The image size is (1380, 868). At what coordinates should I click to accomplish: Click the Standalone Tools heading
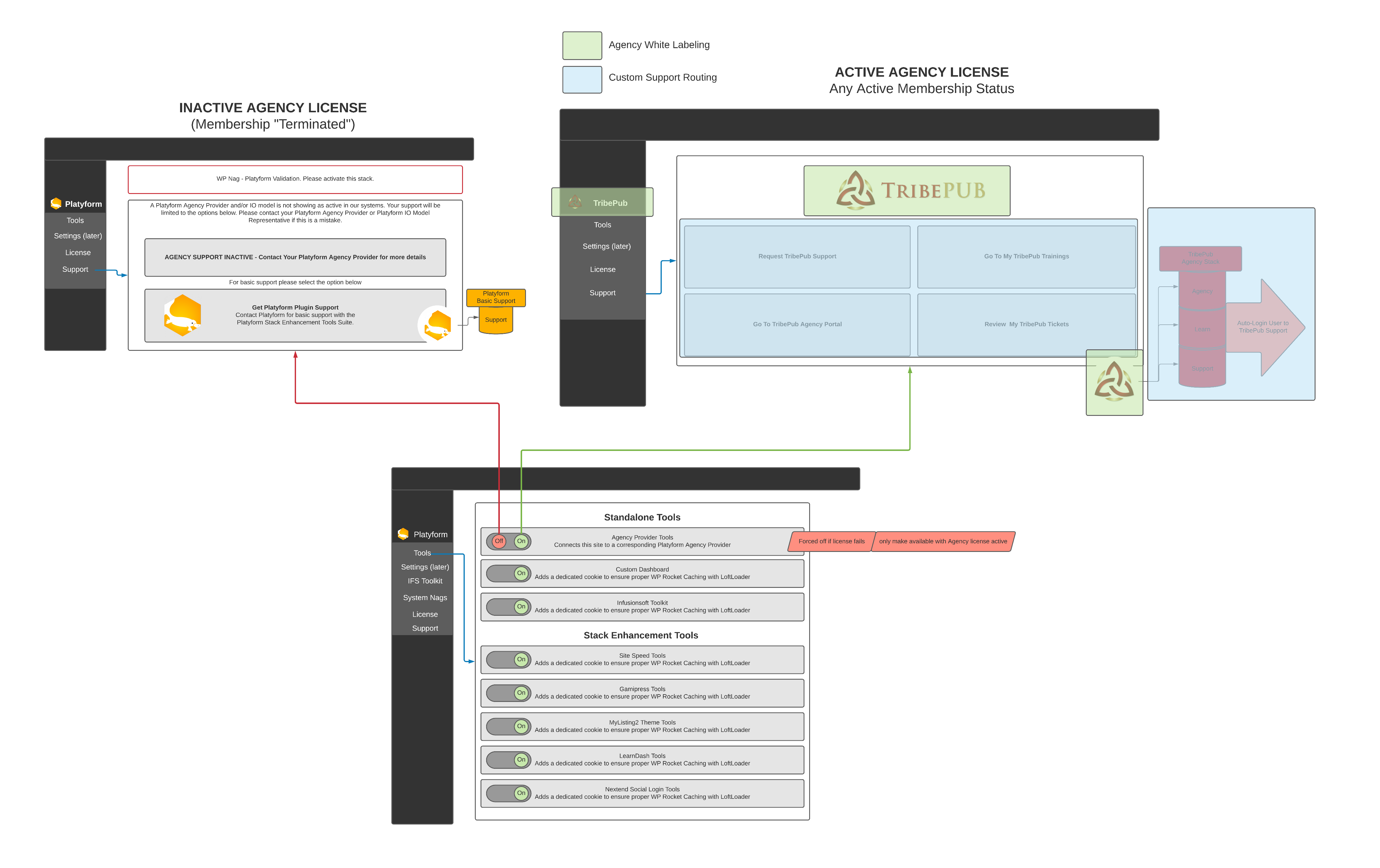pos(642,517)
